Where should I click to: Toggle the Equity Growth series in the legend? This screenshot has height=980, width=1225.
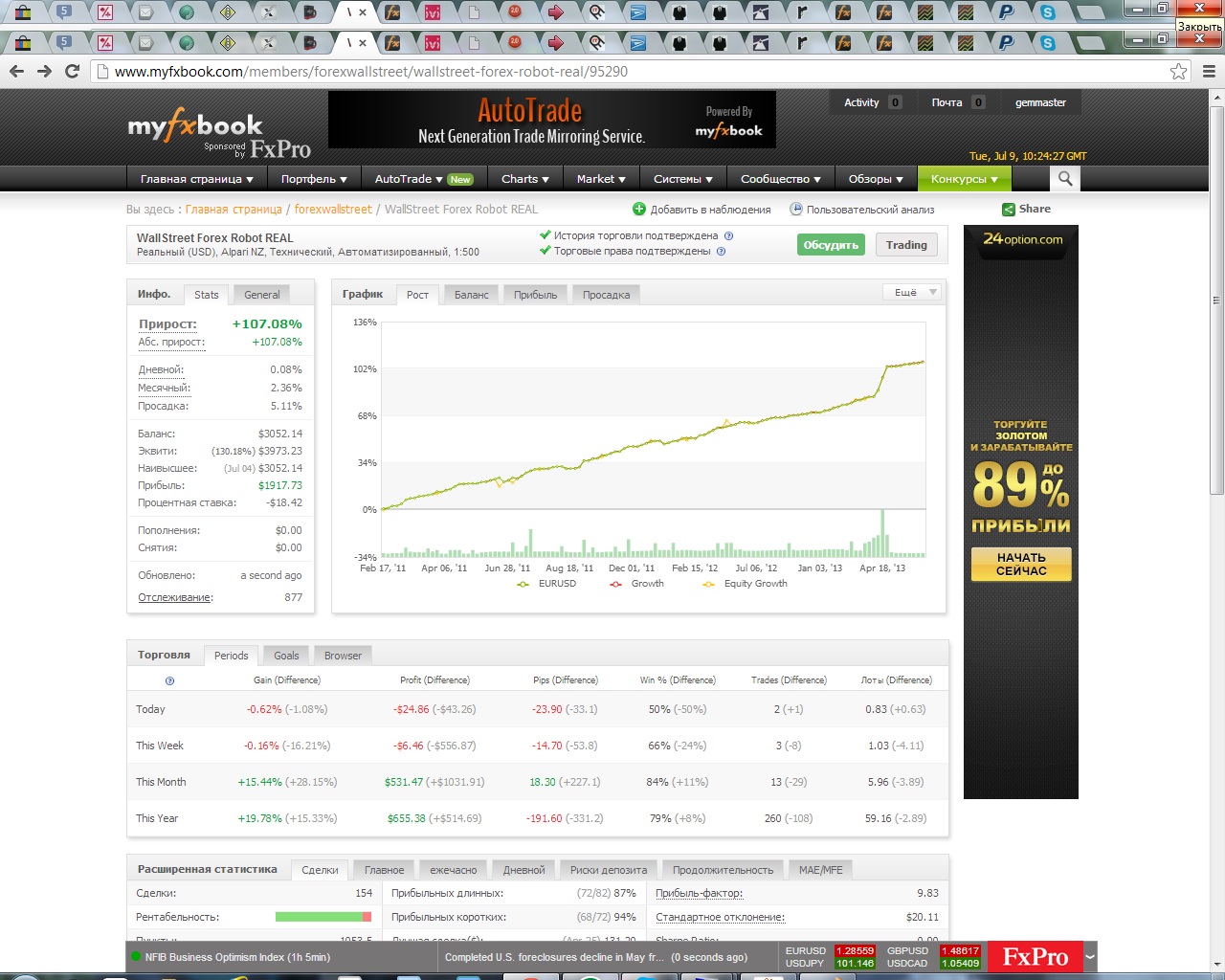coord(745,584)
